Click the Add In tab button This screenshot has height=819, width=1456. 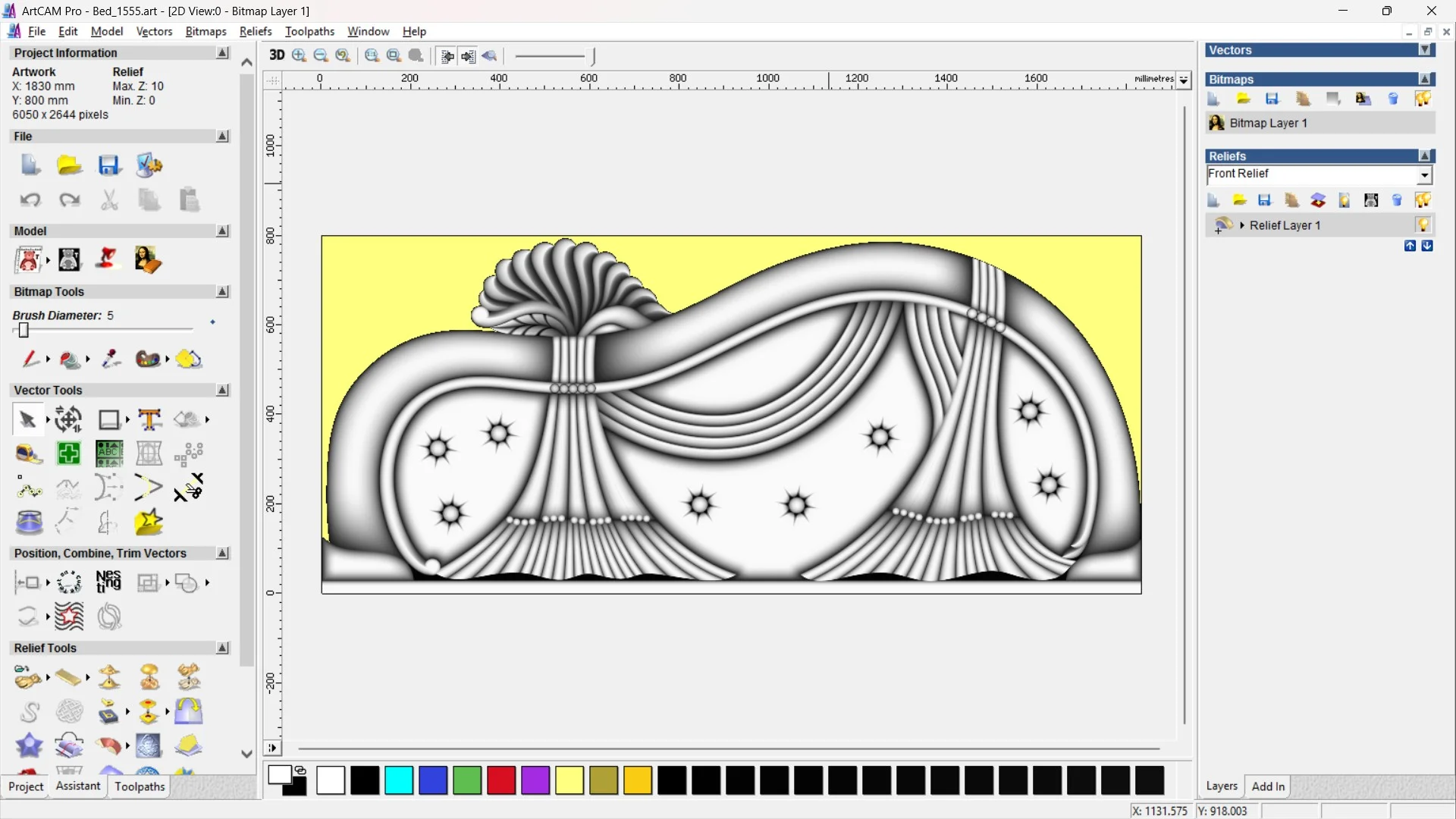tap(1268, 786)
